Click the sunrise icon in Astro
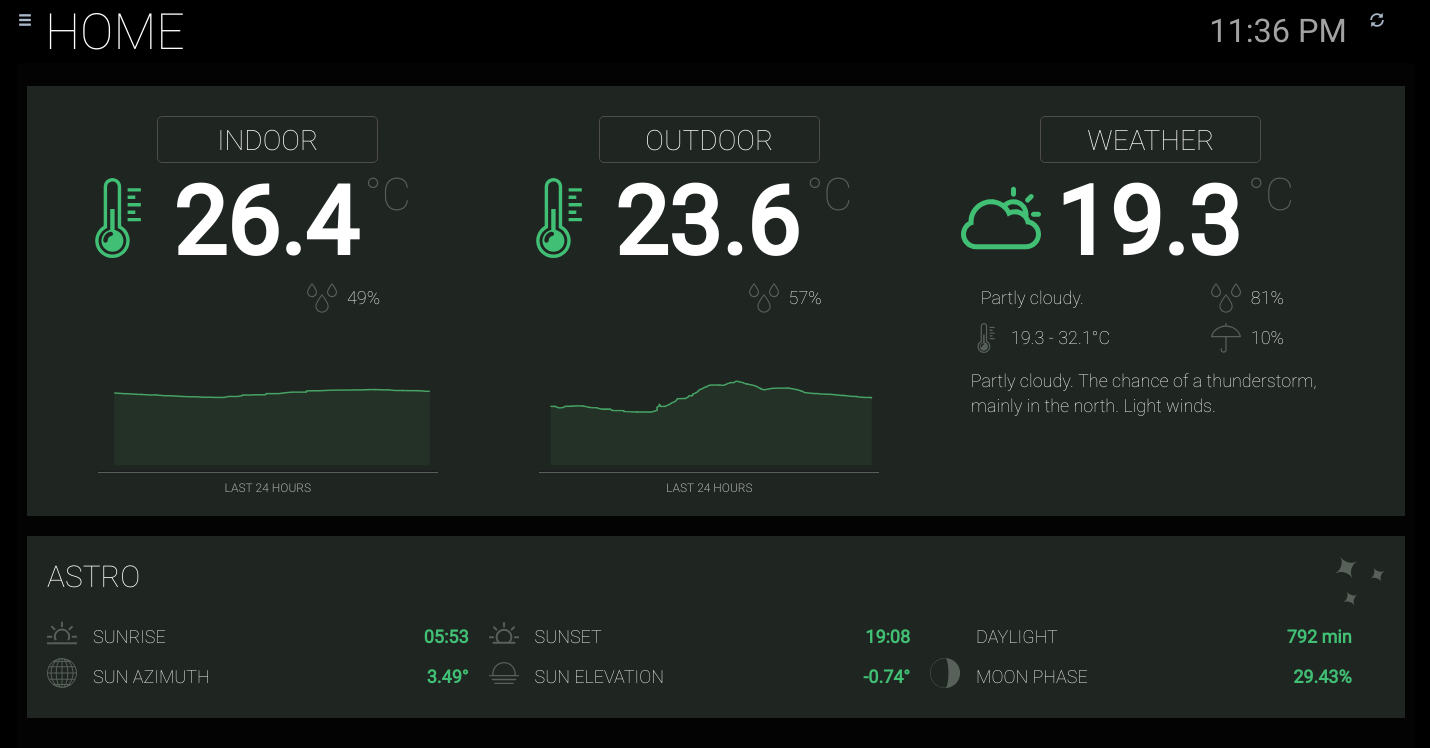This screenshot has width=1430, height=748. click(62, 634)
